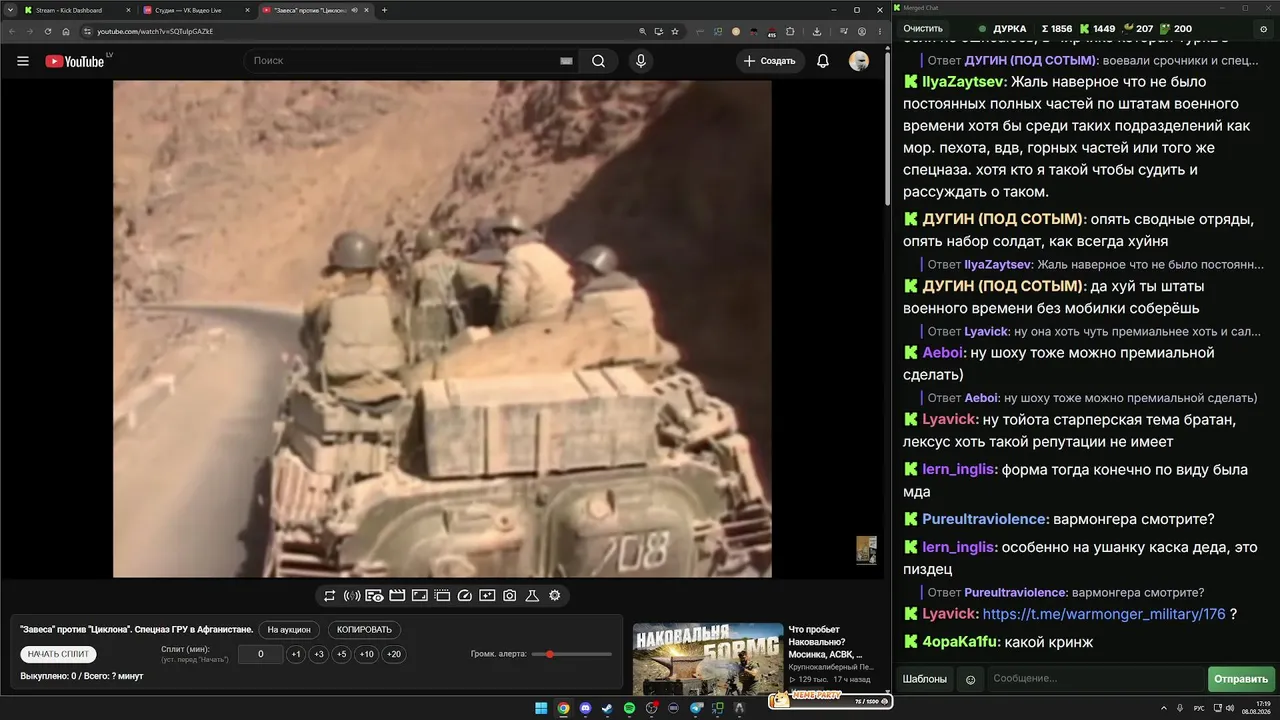This screenshot has width=1280, height=720.
Task: Add +20 minutes to the split
Action: click(x=394, y=654)
